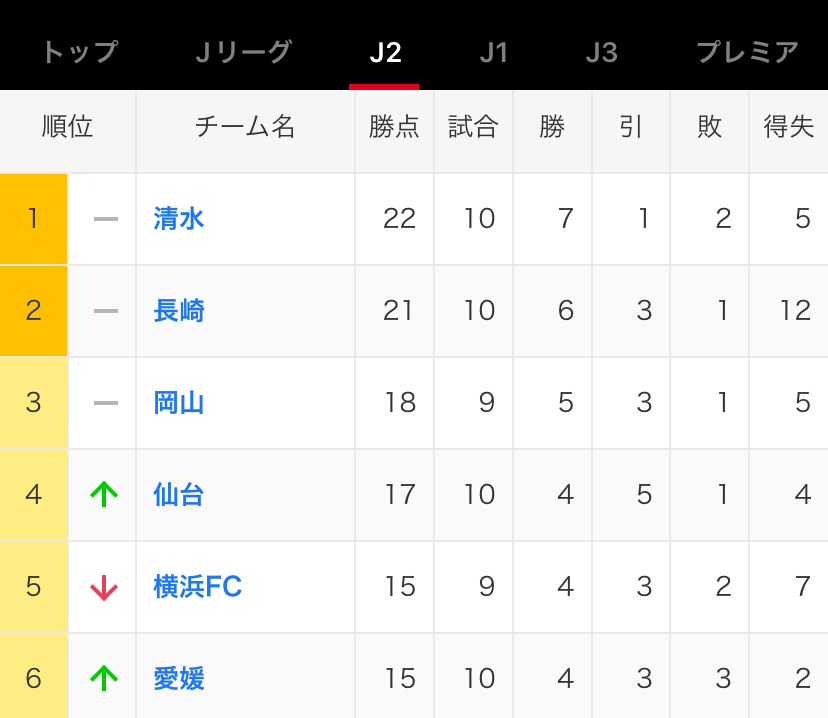The width and height of the screenshot is (828, 718).
Task: Click the 長崎 team link
Action: (x=179, y=311)
